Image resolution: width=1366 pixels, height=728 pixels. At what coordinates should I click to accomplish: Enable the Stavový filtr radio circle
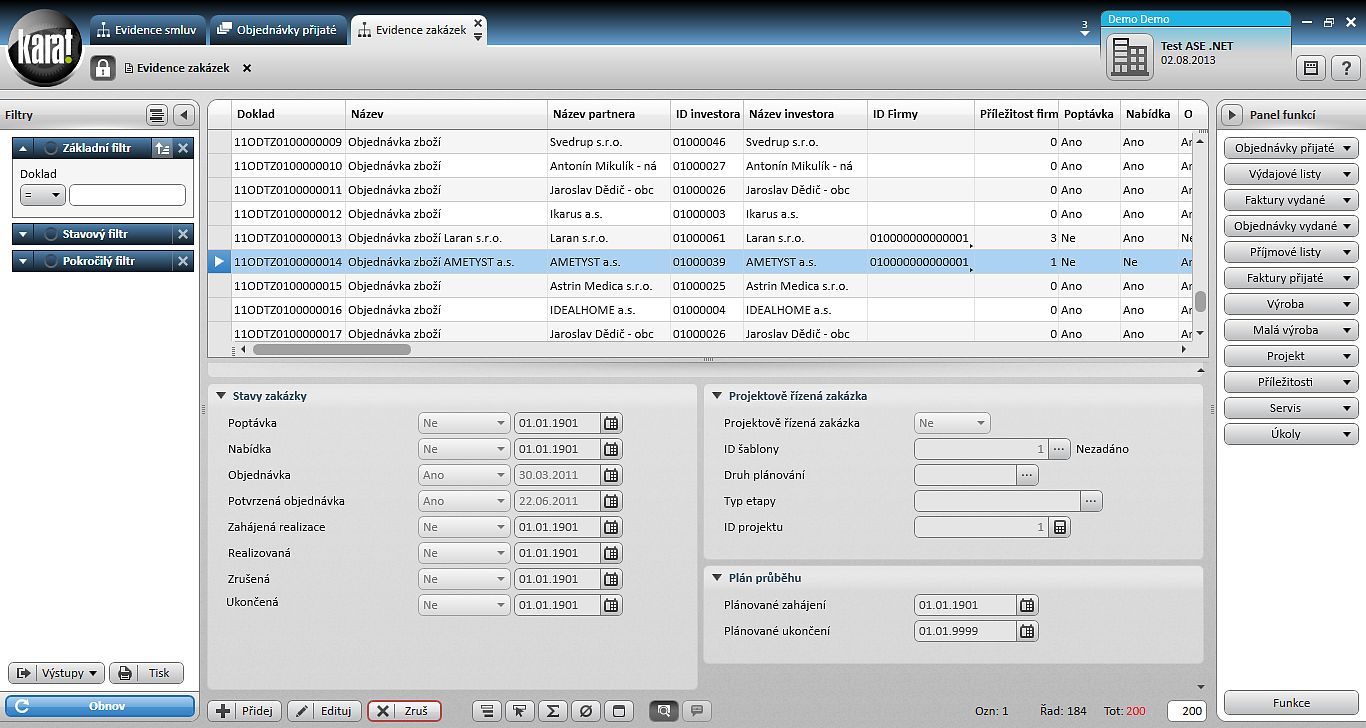[x=50, y=234]
